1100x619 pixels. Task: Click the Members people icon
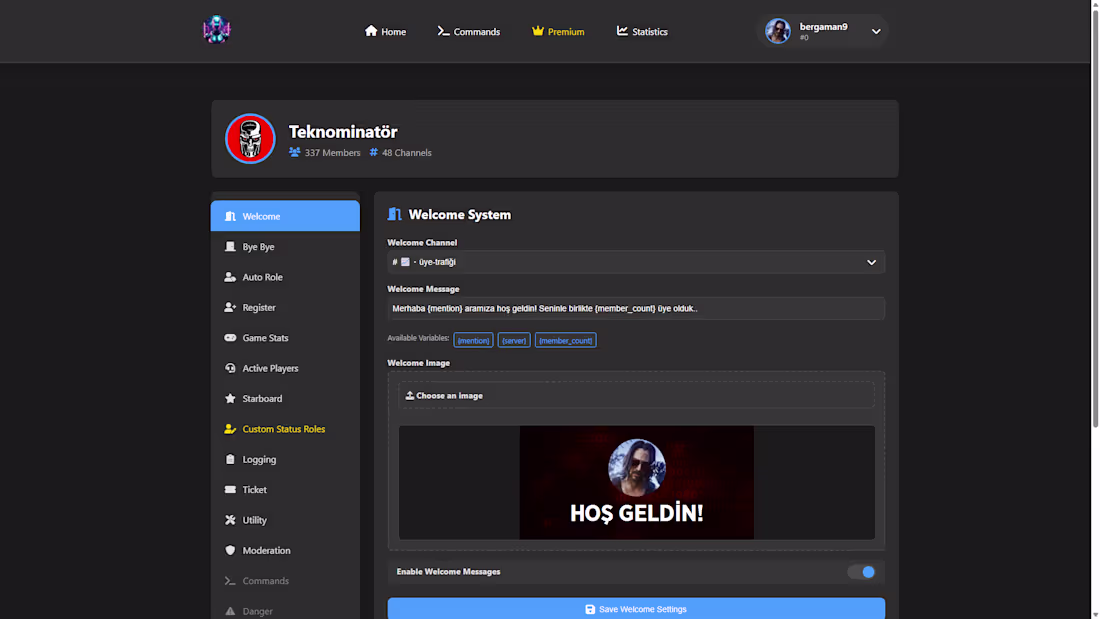coord(295,152)
